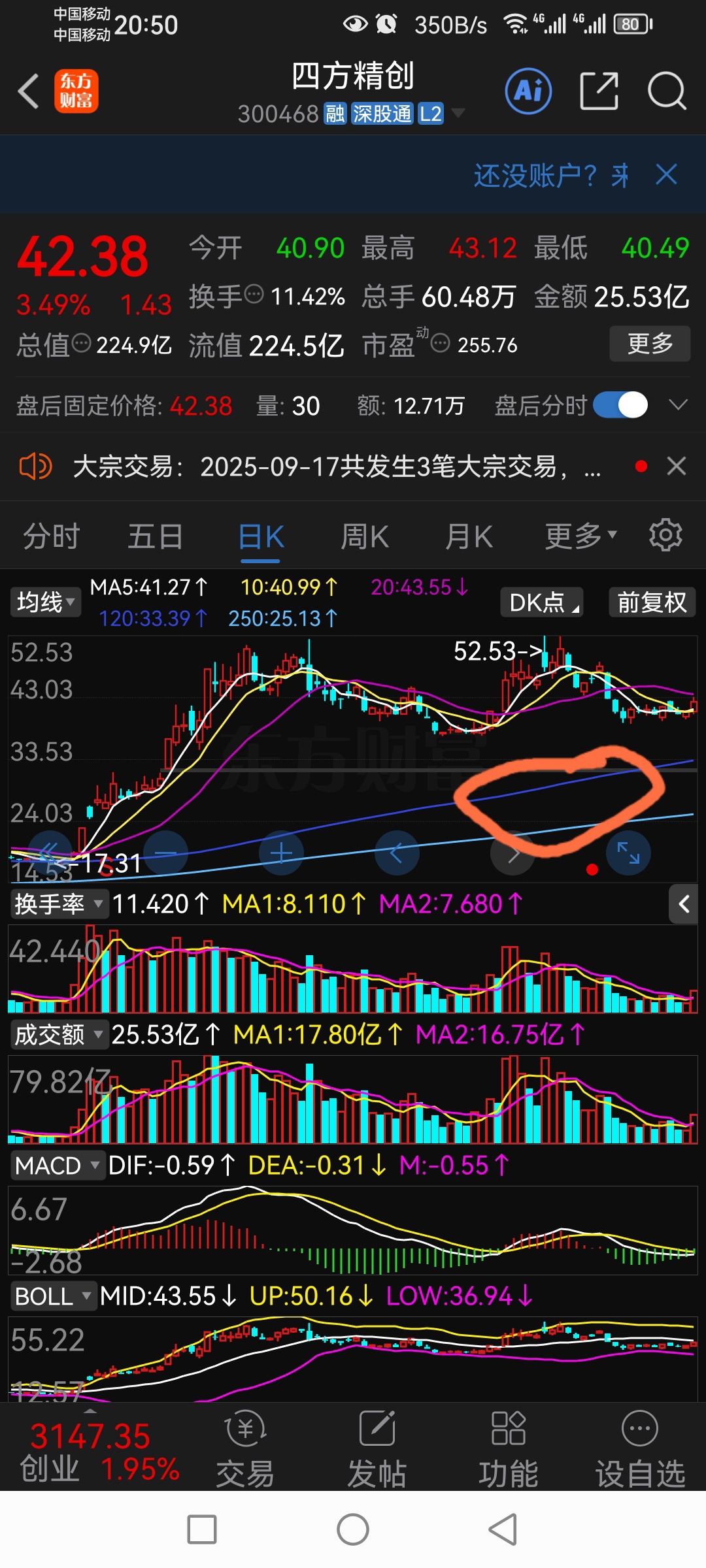Tap the MA5:41.27 value label
706x1568 pixels.
coord(148,587)
